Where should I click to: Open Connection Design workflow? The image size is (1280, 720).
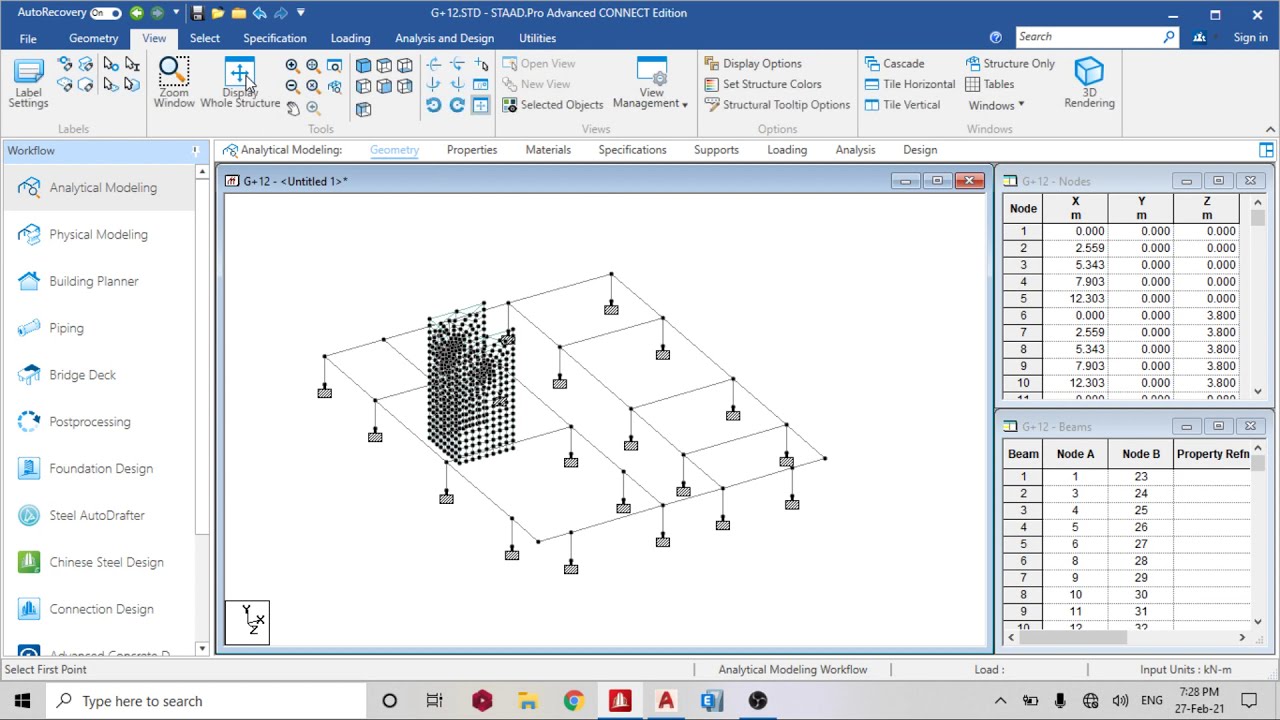point(100,609)
